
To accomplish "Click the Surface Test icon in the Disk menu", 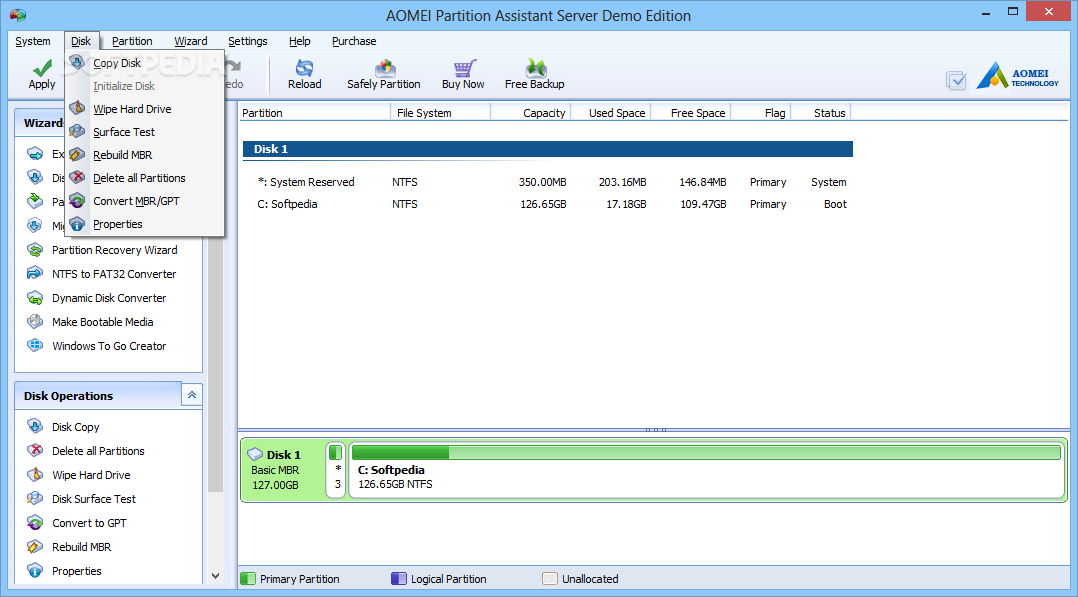I will tap(78, 131).
